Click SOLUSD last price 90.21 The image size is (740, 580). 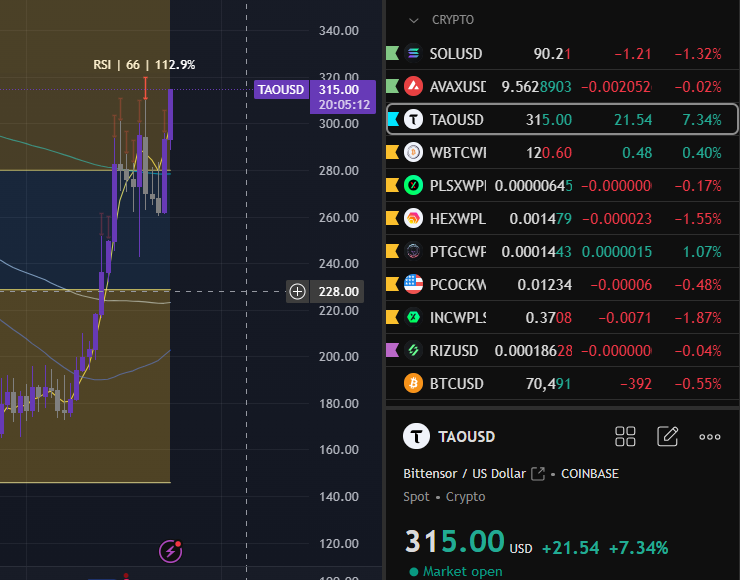(552, 54)
